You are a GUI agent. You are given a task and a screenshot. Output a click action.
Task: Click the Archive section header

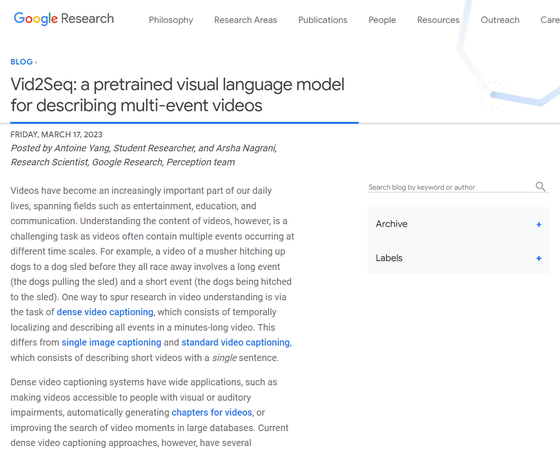458,224
